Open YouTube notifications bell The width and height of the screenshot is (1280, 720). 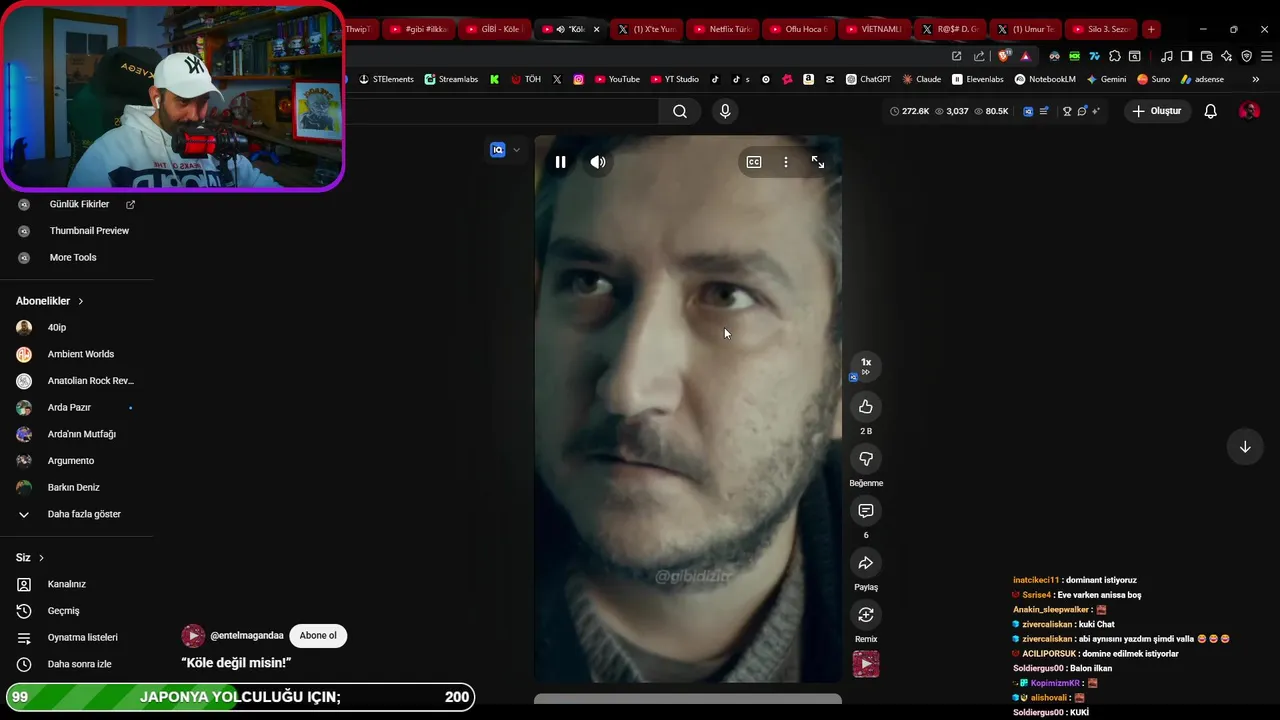1211,111
